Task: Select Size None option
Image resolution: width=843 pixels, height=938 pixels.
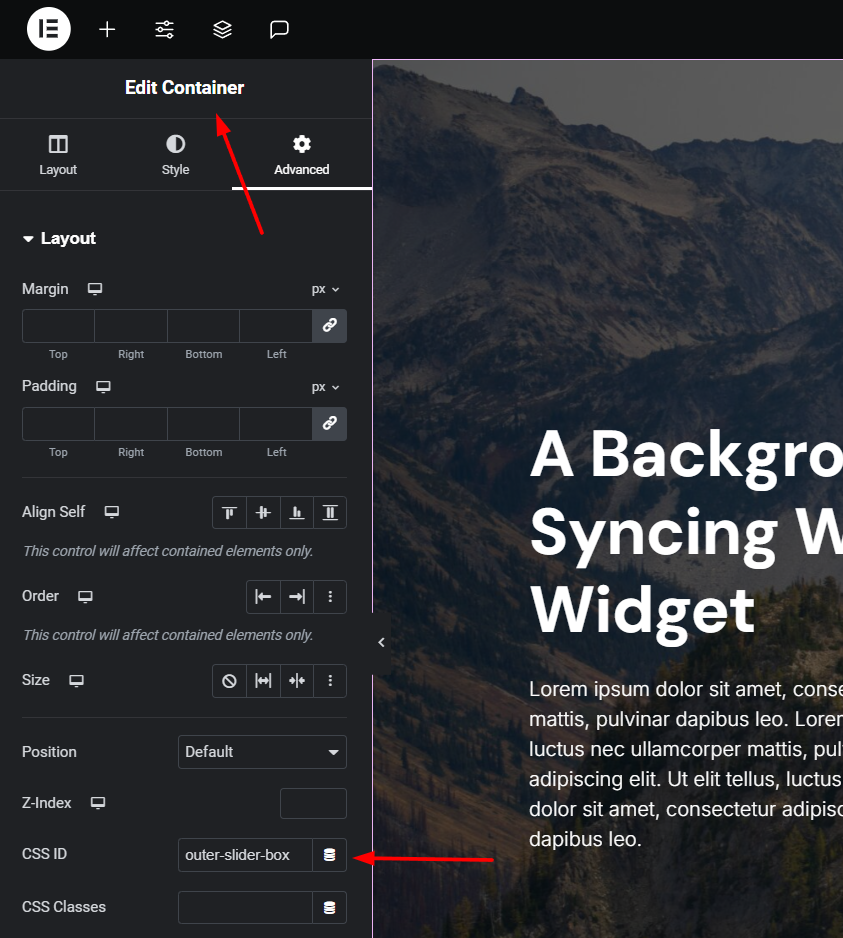Action: [229, 681]
